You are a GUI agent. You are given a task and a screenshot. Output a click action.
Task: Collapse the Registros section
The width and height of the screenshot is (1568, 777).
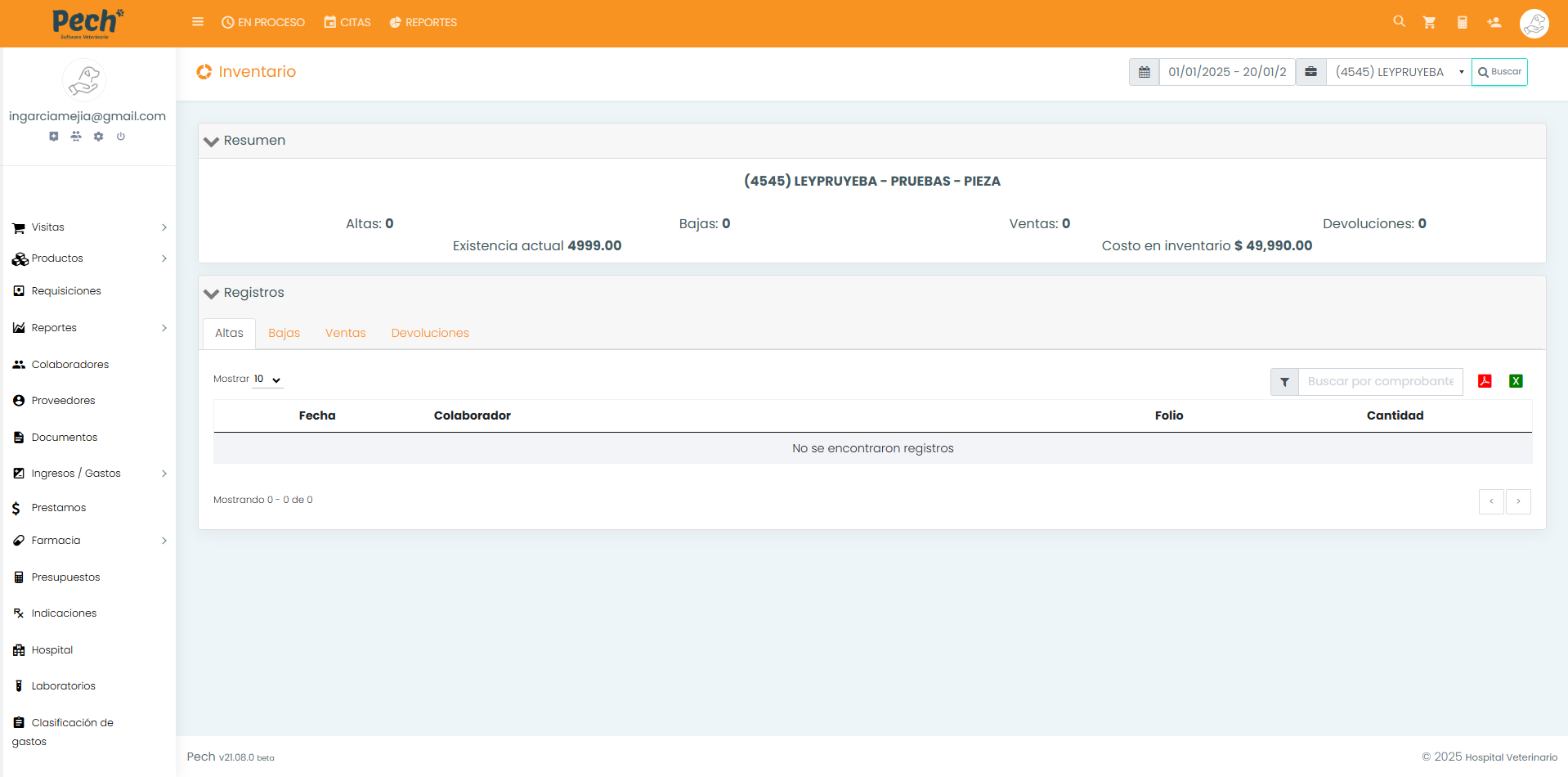[212, 294]
